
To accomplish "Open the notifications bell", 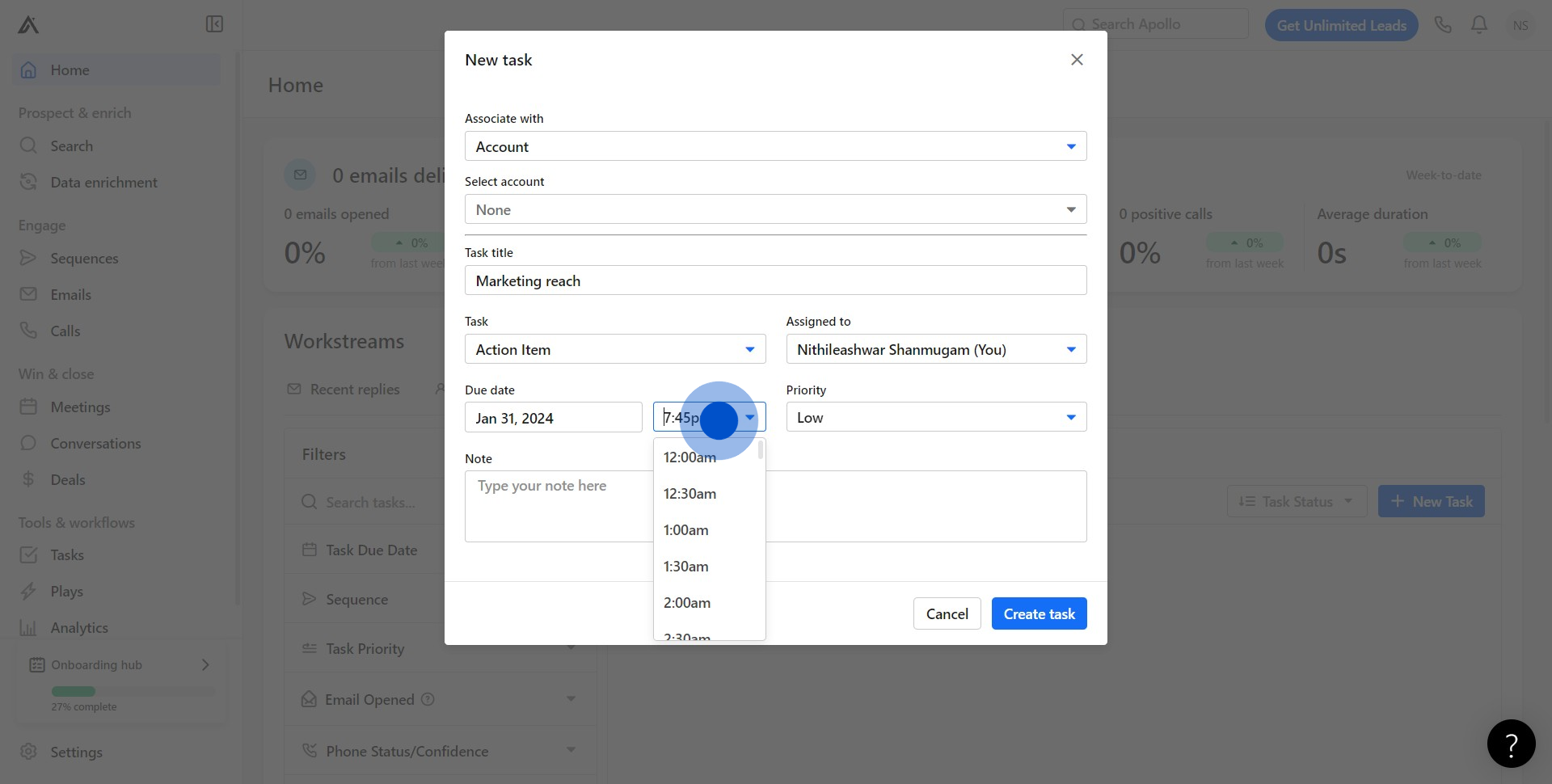I will pyautogui.click(x=1479, y=25).
